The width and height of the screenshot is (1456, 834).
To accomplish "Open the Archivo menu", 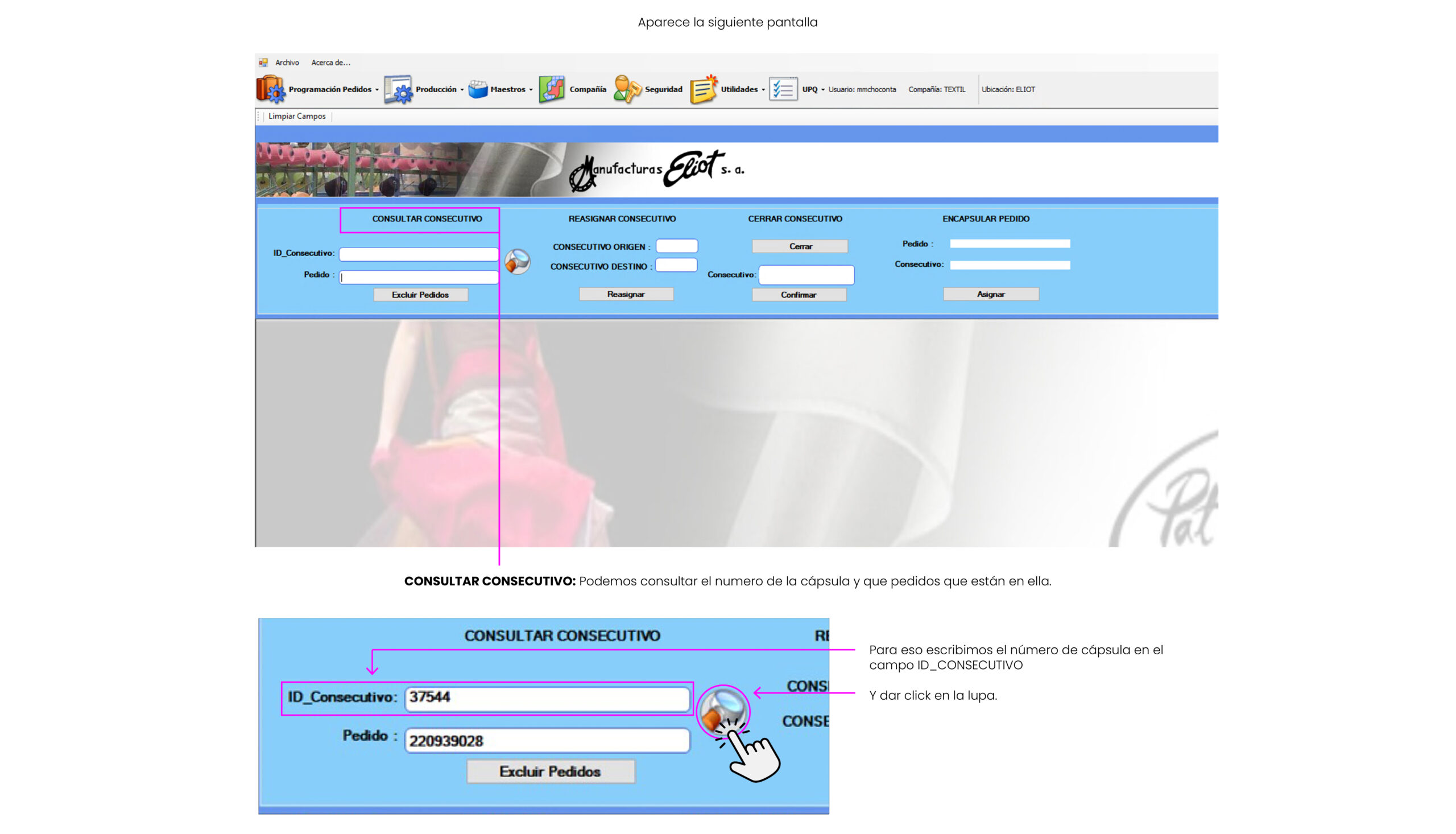I will [287, 63].
